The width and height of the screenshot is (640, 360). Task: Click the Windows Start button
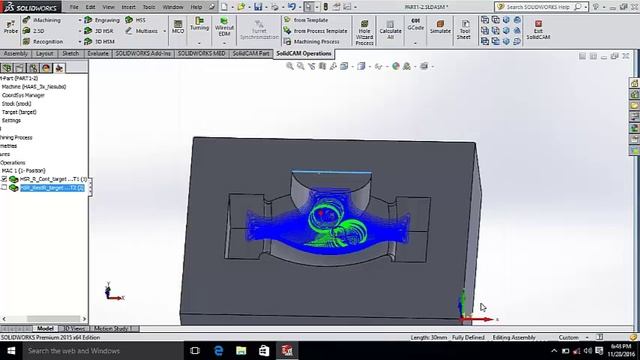click(11, 351)
